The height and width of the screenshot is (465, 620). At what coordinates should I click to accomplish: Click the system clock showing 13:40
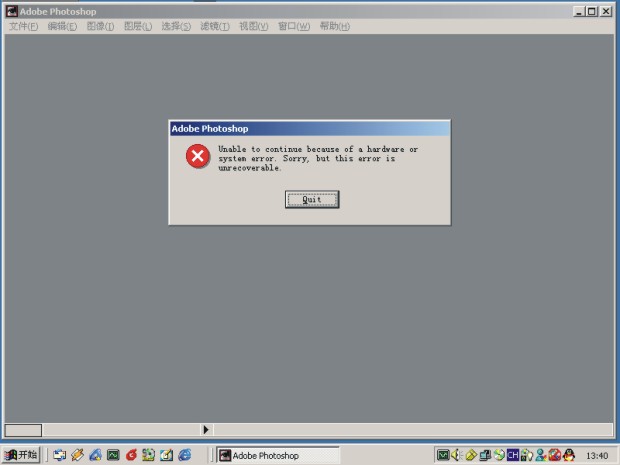pyautogui.click(x=596, y=456)
